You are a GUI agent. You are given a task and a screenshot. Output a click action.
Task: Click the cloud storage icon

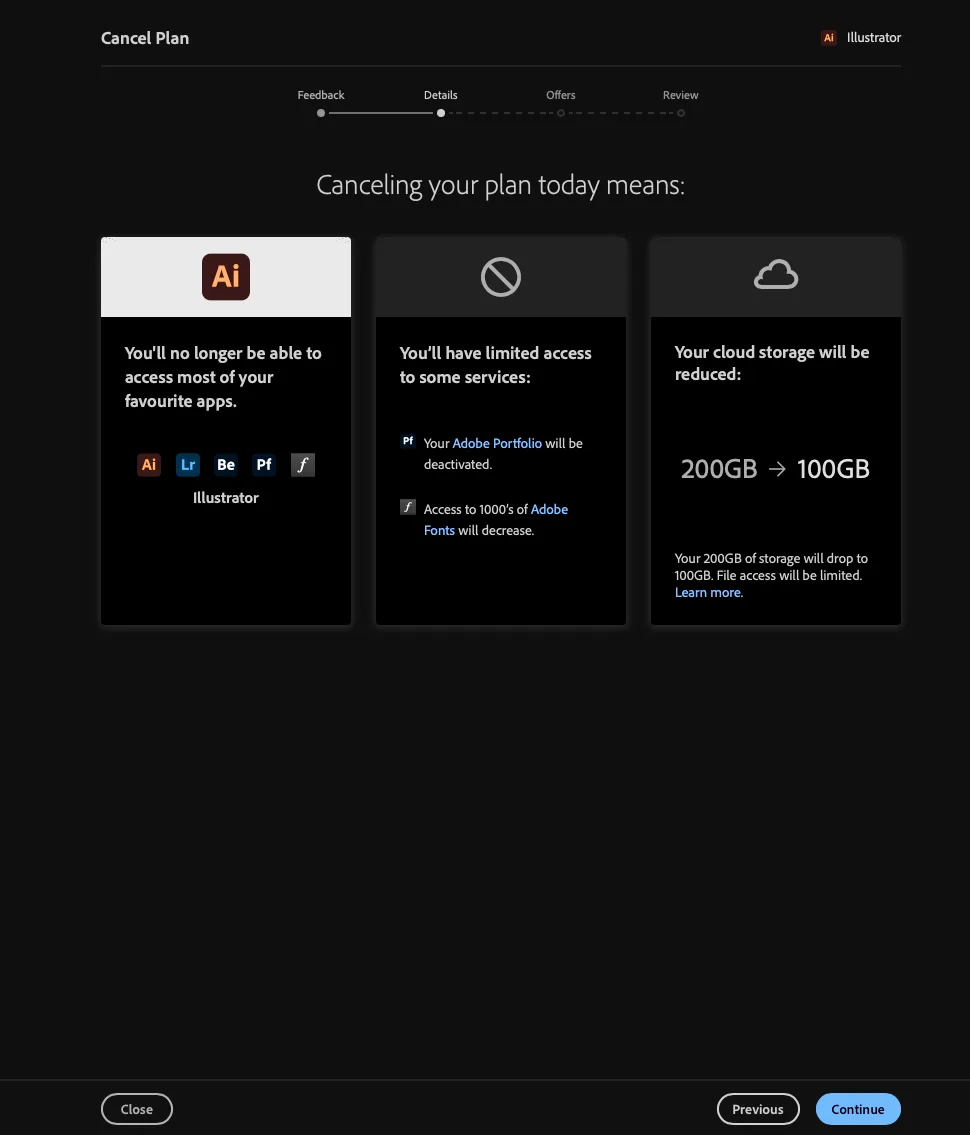coord(776,275)
